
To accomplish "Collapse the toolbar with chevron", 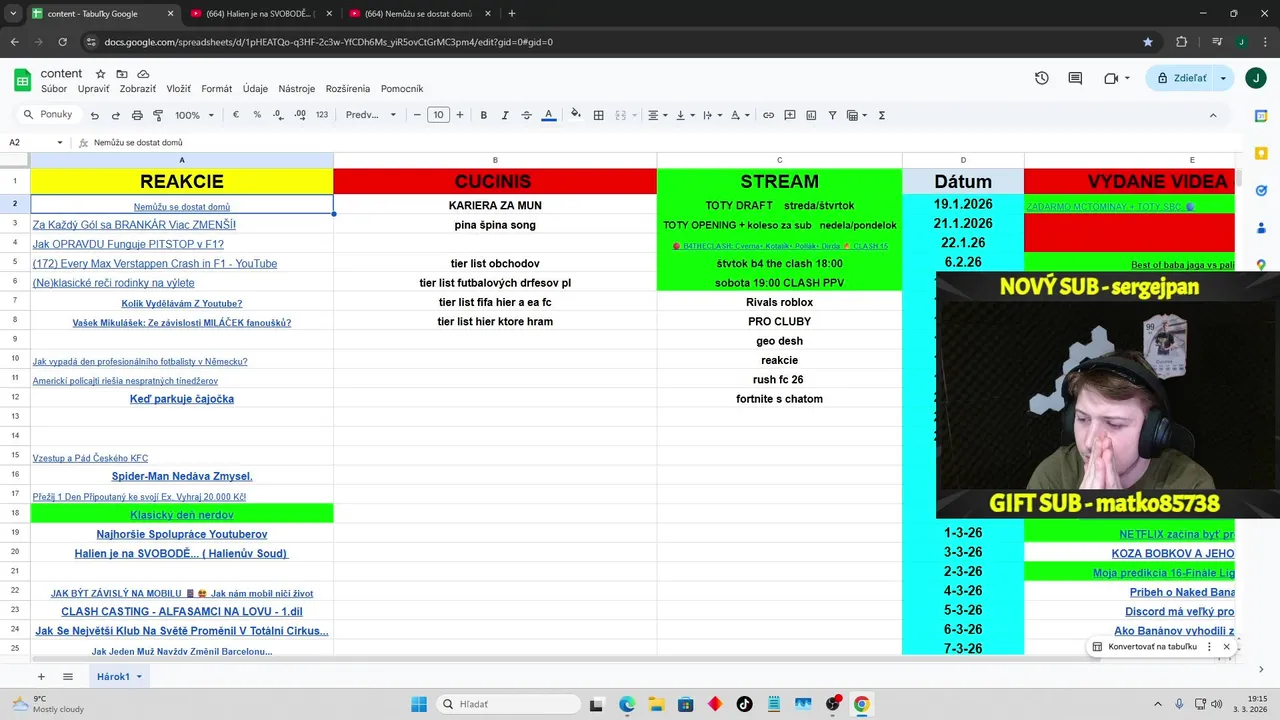I will coord(1213,115).
